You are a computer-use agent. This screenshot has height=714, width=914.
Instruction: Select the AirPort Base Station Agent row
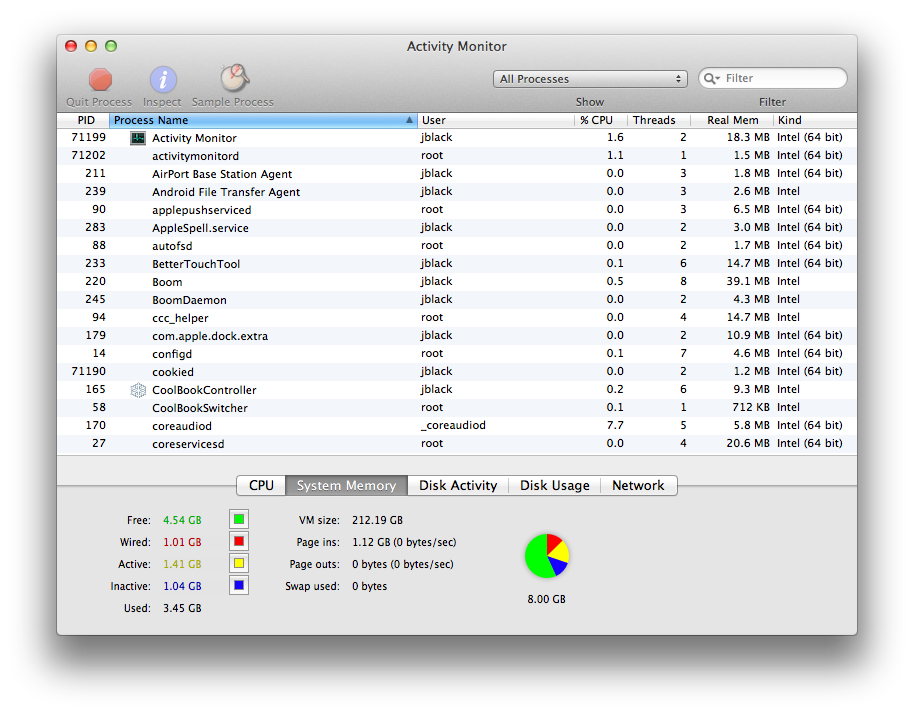click(x=457, y=174)
